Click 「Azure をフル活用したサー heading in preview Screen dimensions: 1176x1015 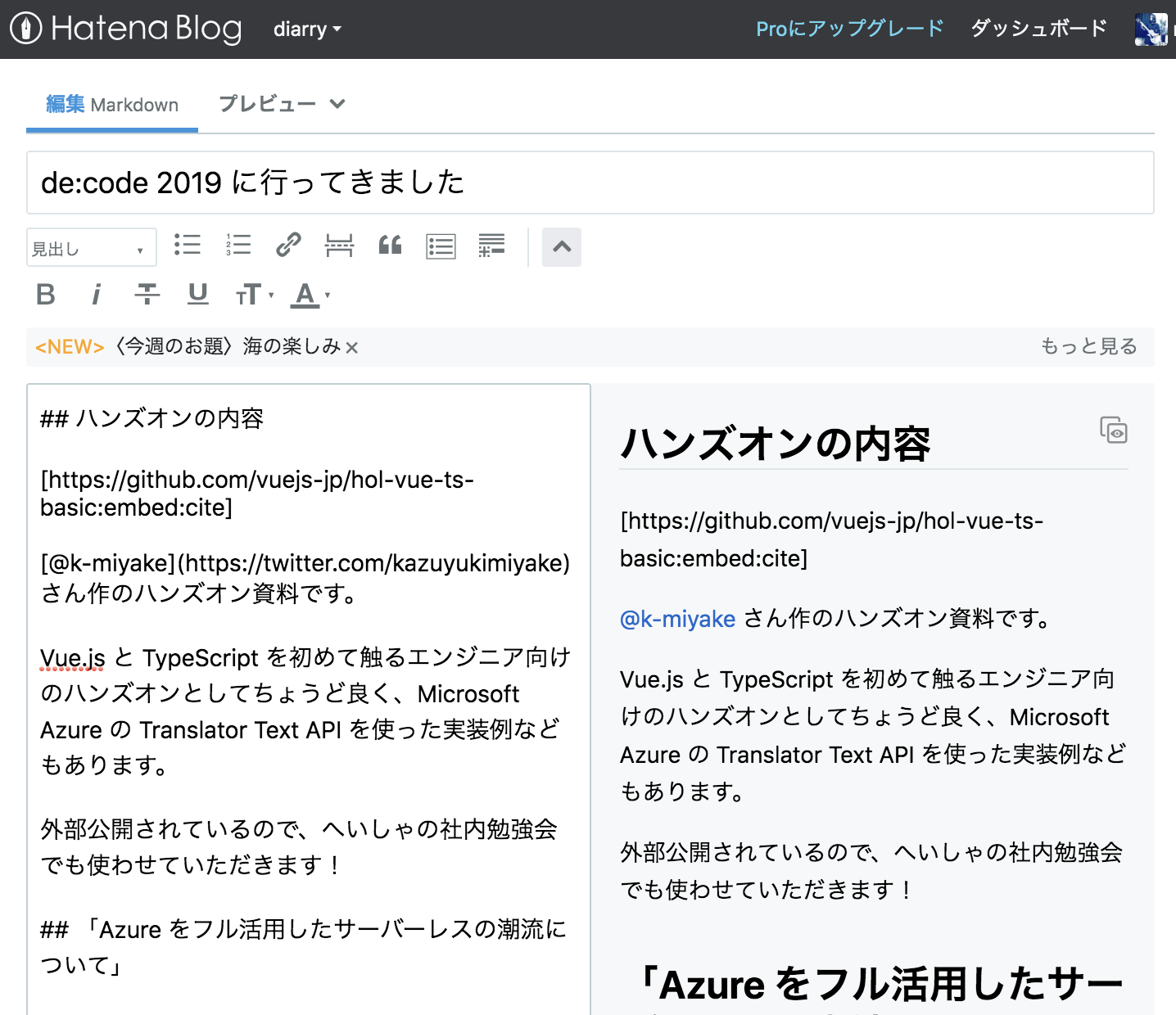click(x=877, y=984)
